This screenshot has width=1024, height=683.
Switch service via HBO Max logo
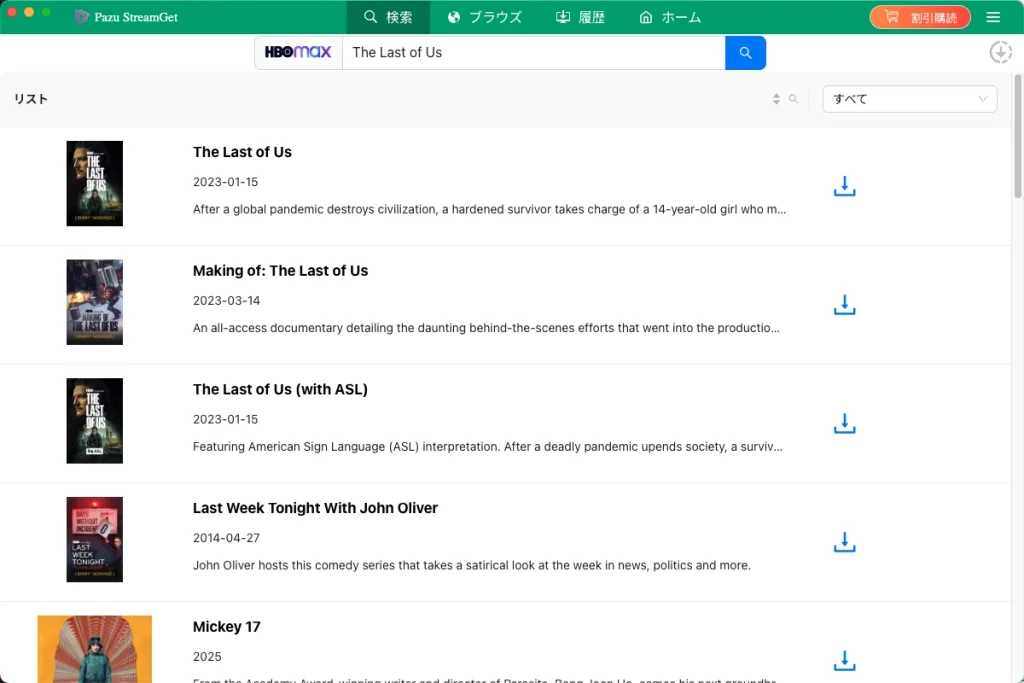[298, 52]
